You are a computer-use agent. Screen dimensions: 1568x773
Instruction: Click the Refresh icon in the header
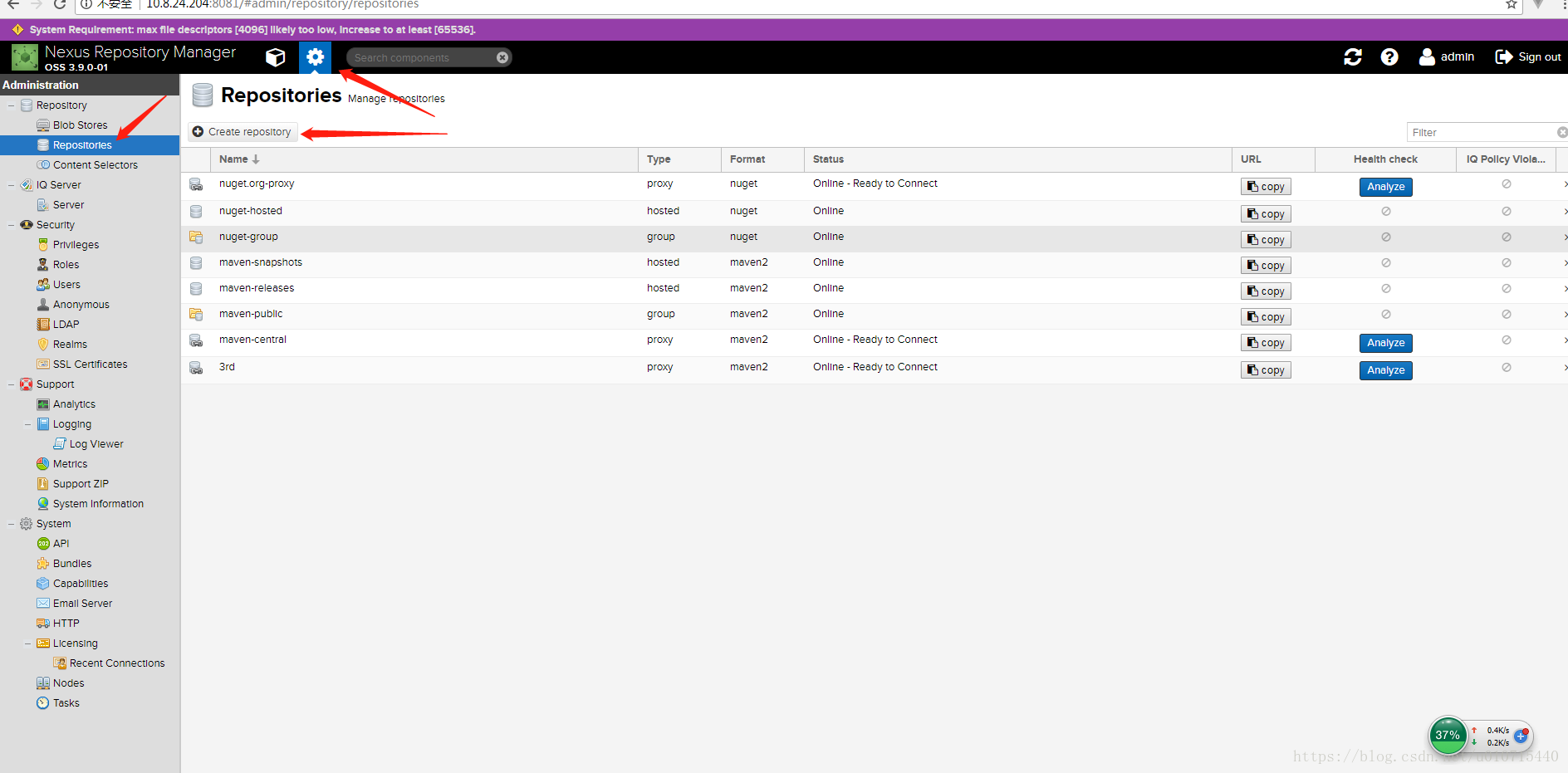click(1353, 56)
